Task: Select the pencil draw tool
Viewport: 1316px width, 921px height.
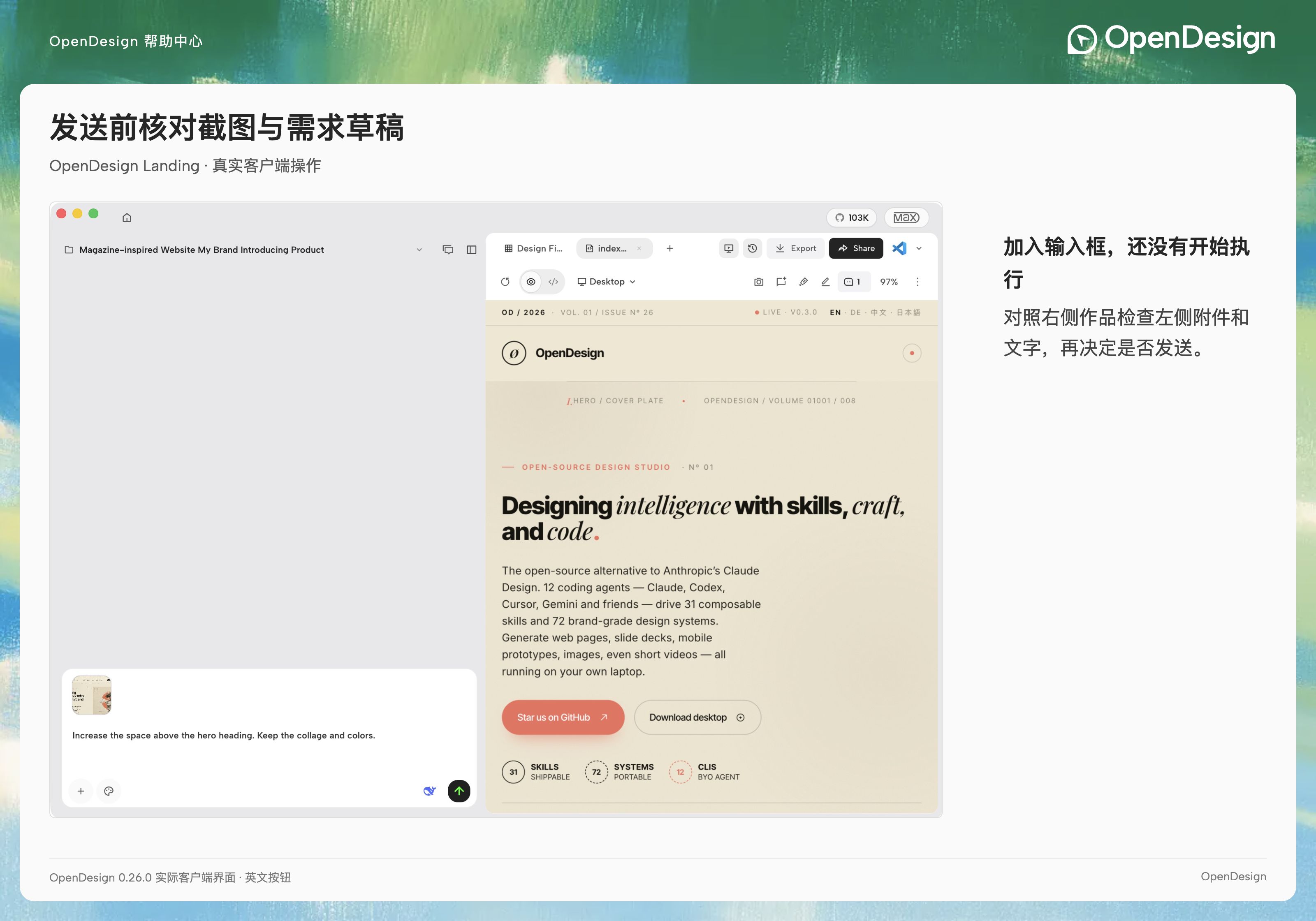Action: [x=825, y=281]
